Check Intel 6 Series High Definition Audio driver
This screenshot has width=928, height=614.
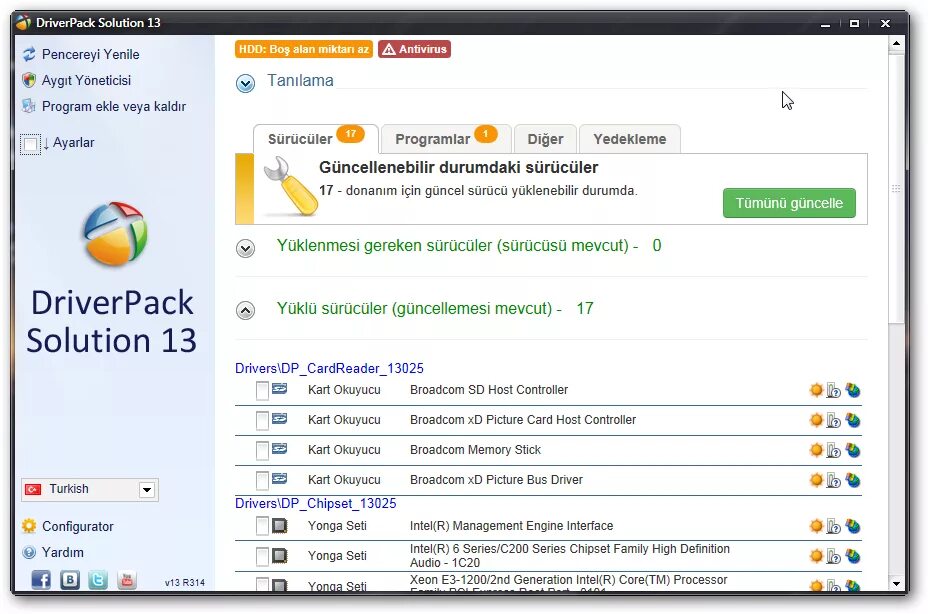tap(262, 556)
